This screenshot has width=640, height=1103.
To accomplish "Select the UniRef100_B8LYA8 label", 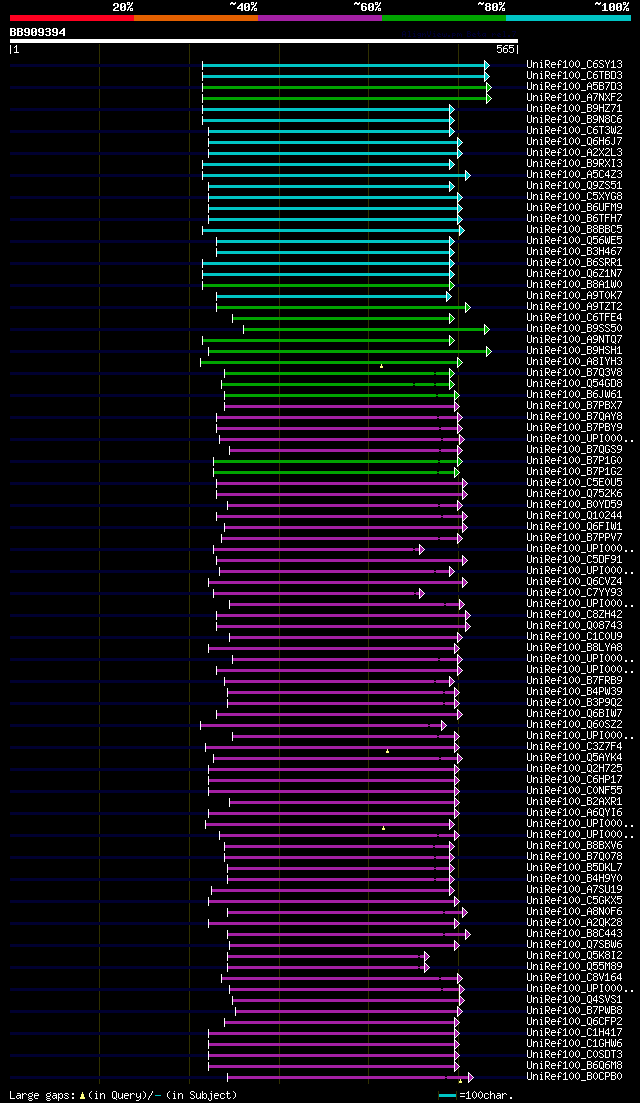I will tap(574, 648).
